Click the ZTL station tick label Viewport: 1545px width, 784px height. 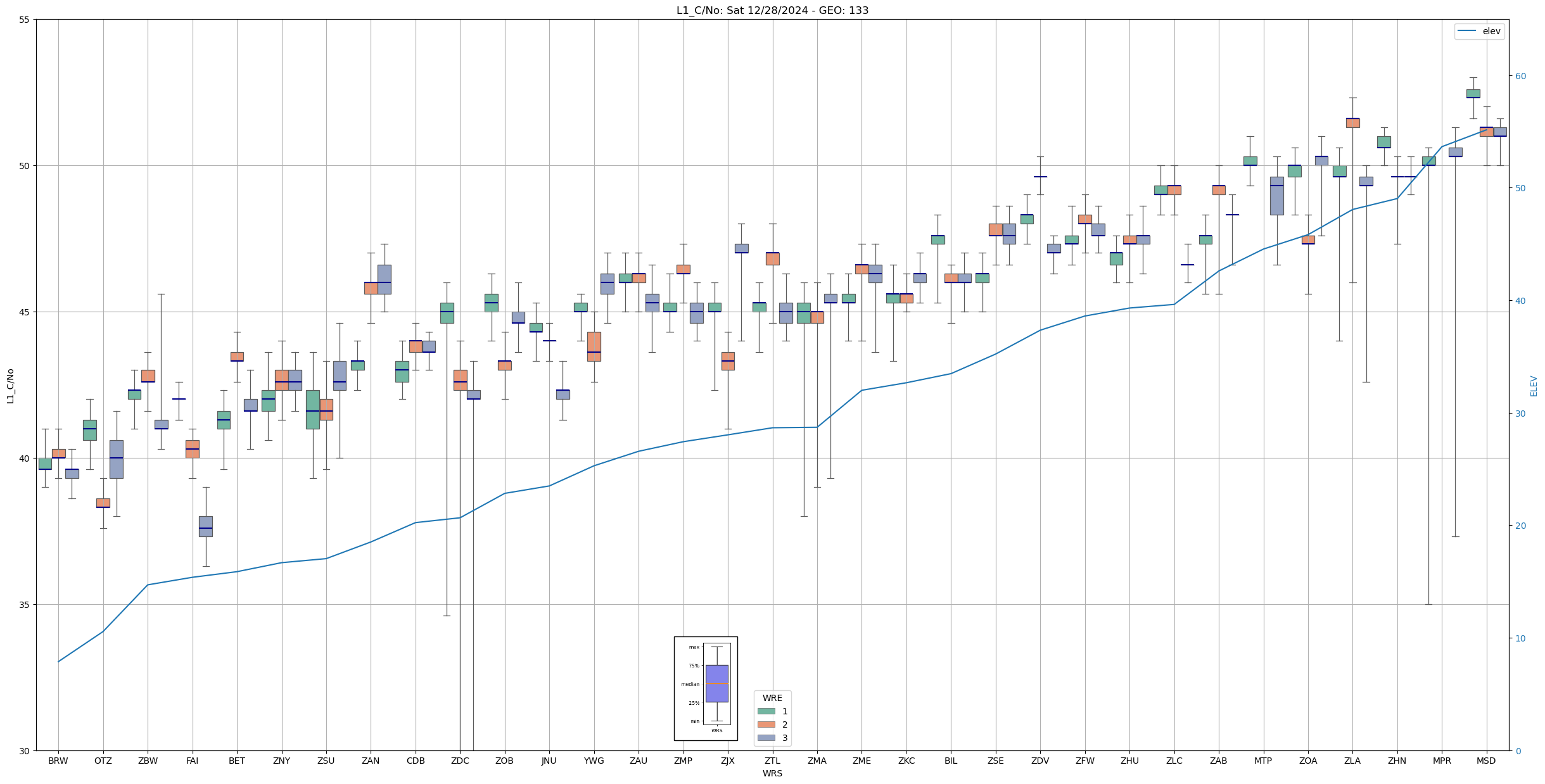[772, 761]
